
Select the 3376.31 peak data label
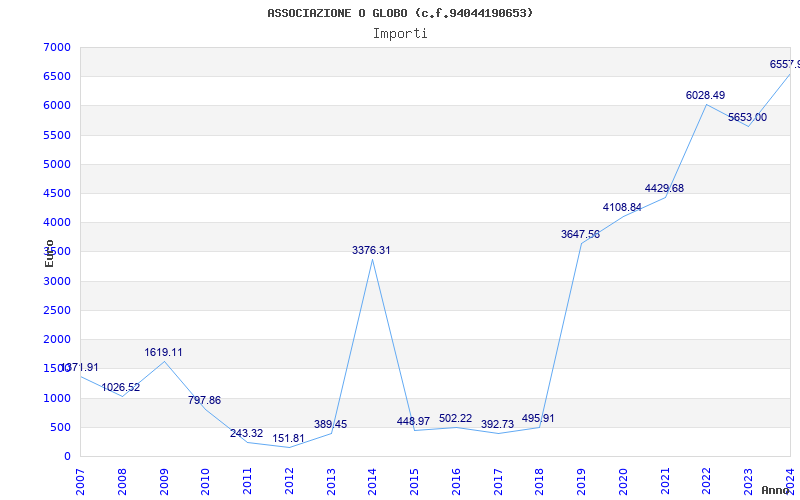(x=371, y=250)
